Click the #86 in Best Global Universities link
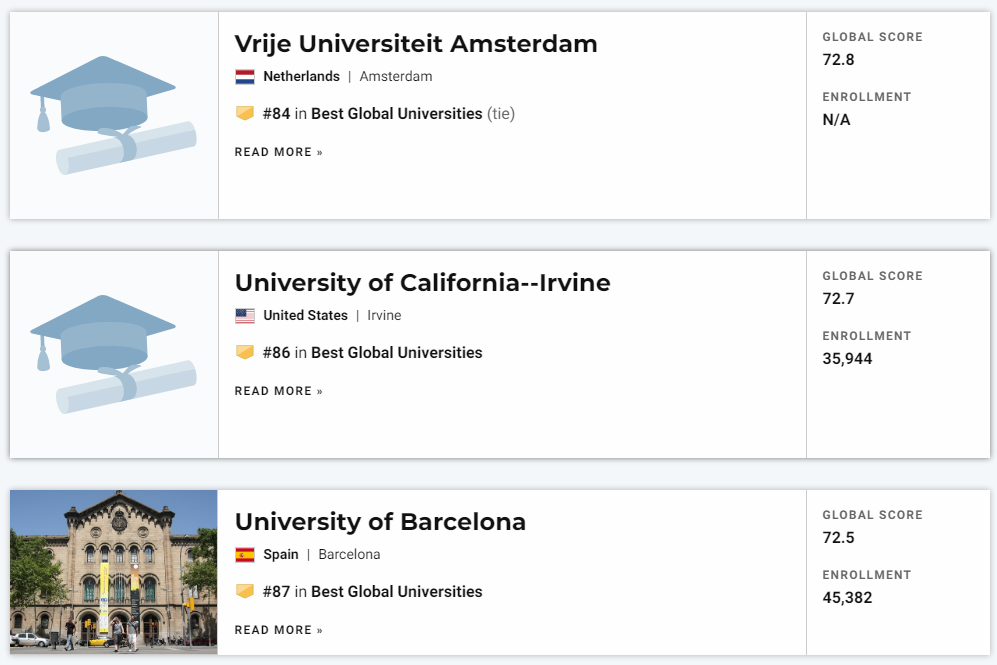 [373, 353]
